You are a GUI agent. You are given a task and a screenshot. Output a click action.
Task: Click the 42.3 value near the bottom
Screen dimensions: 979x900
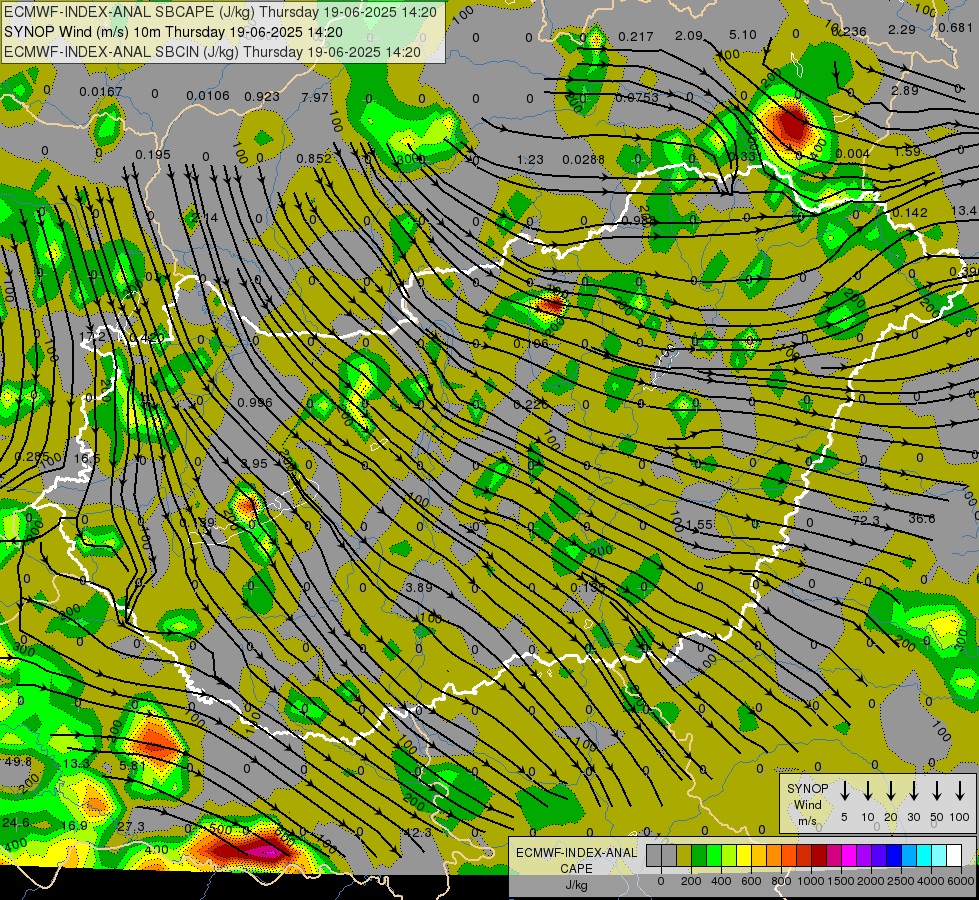click(x=418, y=833)
